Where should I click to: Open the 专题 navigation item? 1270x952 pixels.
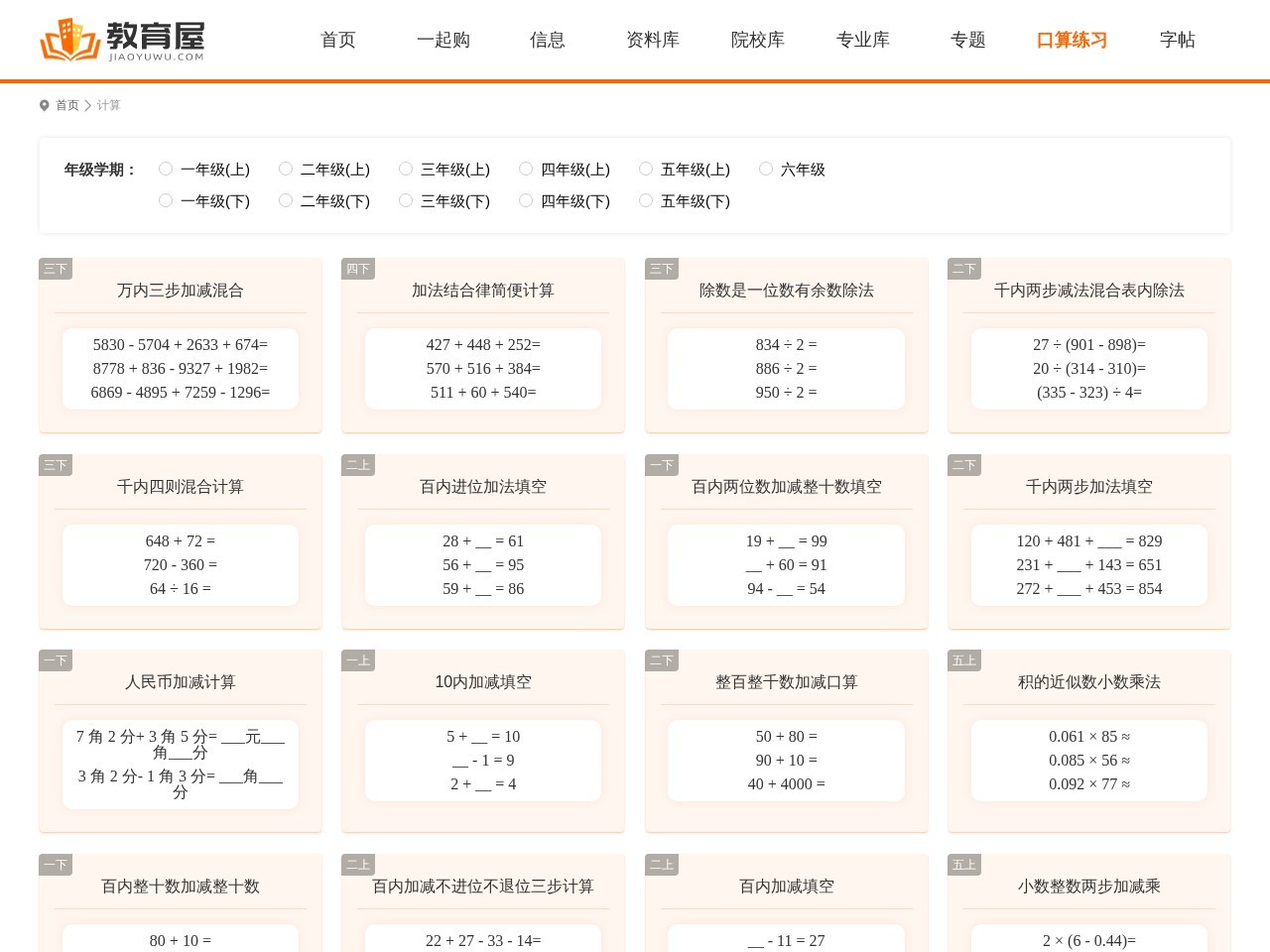coord(968,40)
